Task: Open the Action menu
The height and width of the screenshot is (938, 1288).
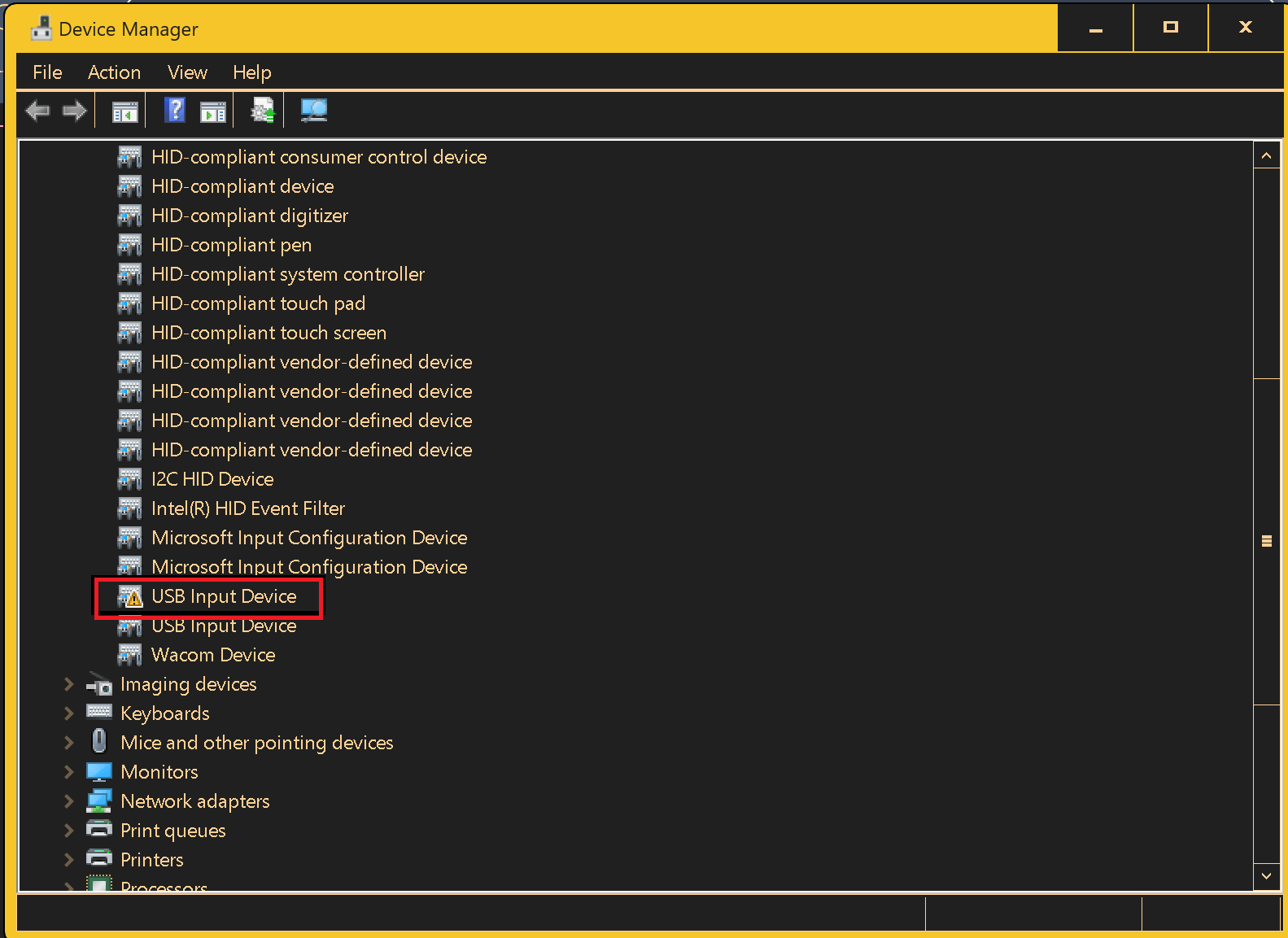Action: click(x=114, y=72)
